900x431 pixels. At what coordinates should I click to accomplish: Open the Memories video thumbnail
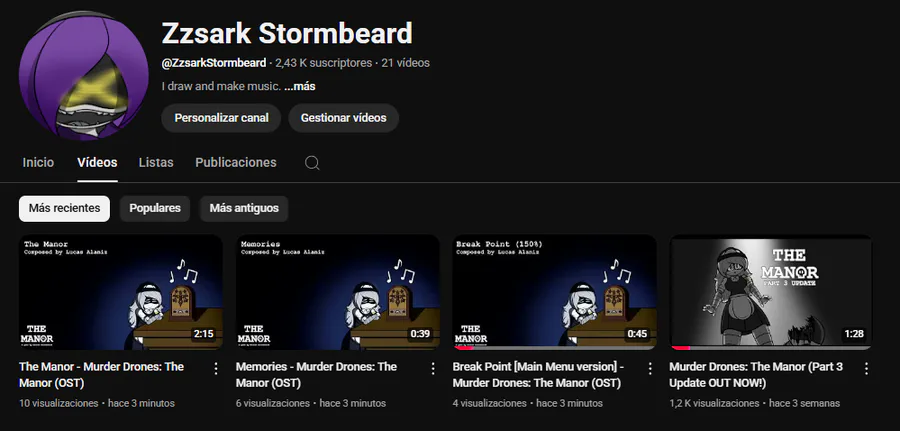[338, 292]
